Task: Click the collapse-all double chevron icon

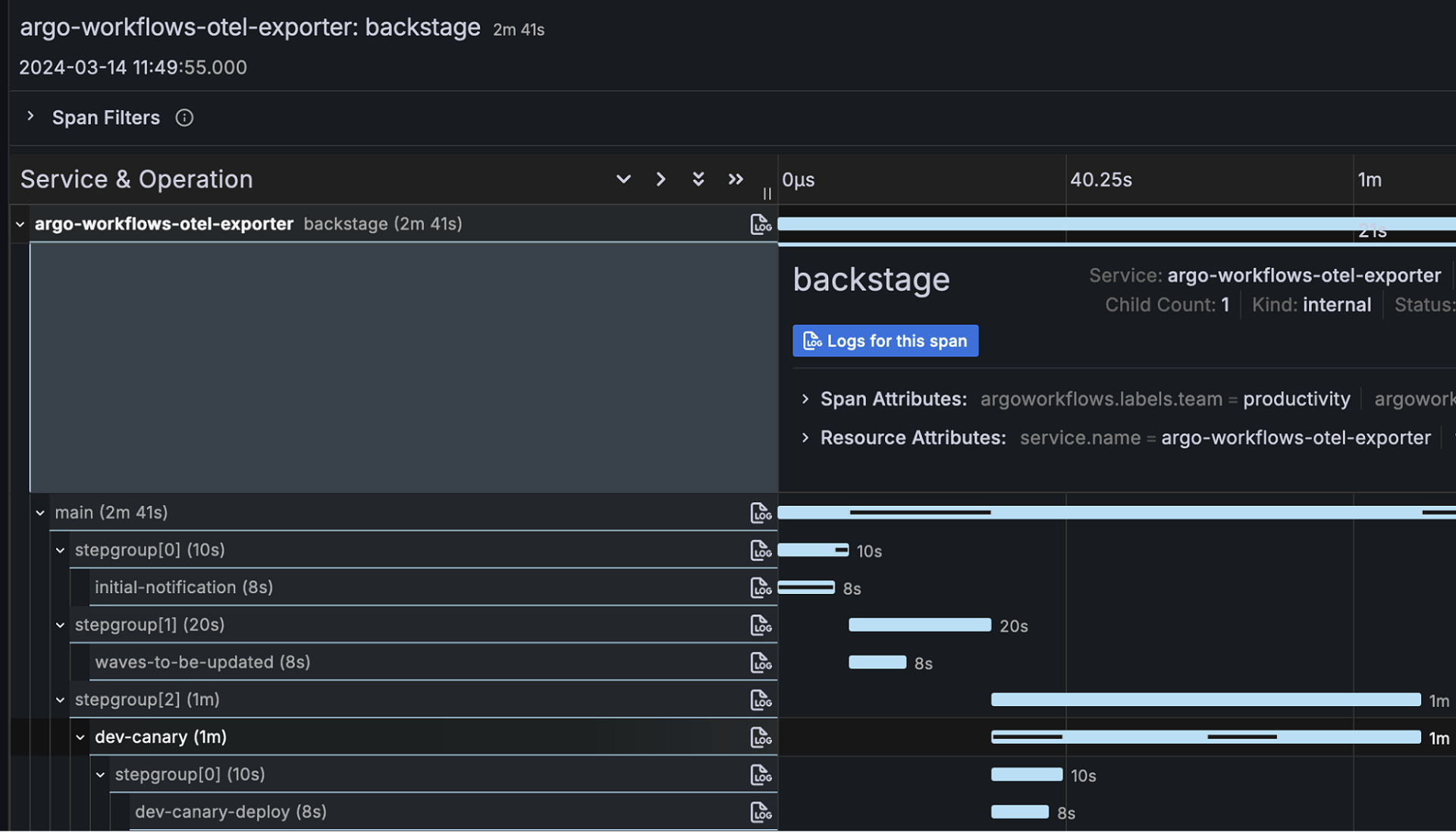Action: click(x=735, y=179)
